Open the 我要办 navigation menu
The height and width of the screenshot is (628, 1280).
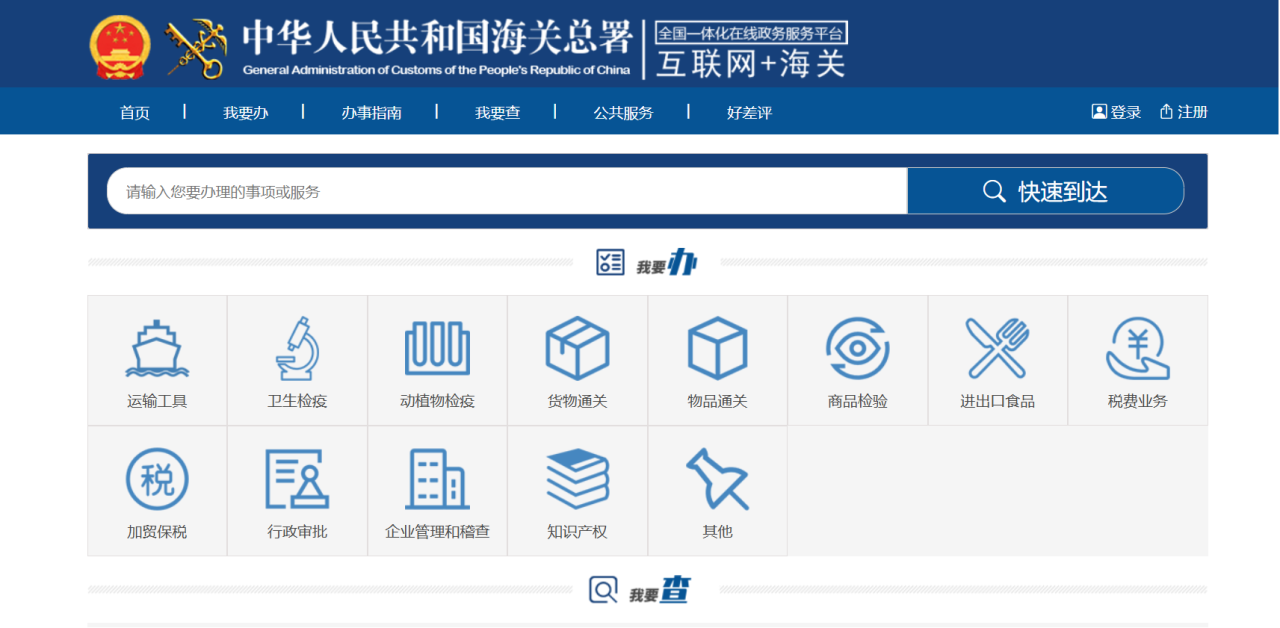(245, 112)
